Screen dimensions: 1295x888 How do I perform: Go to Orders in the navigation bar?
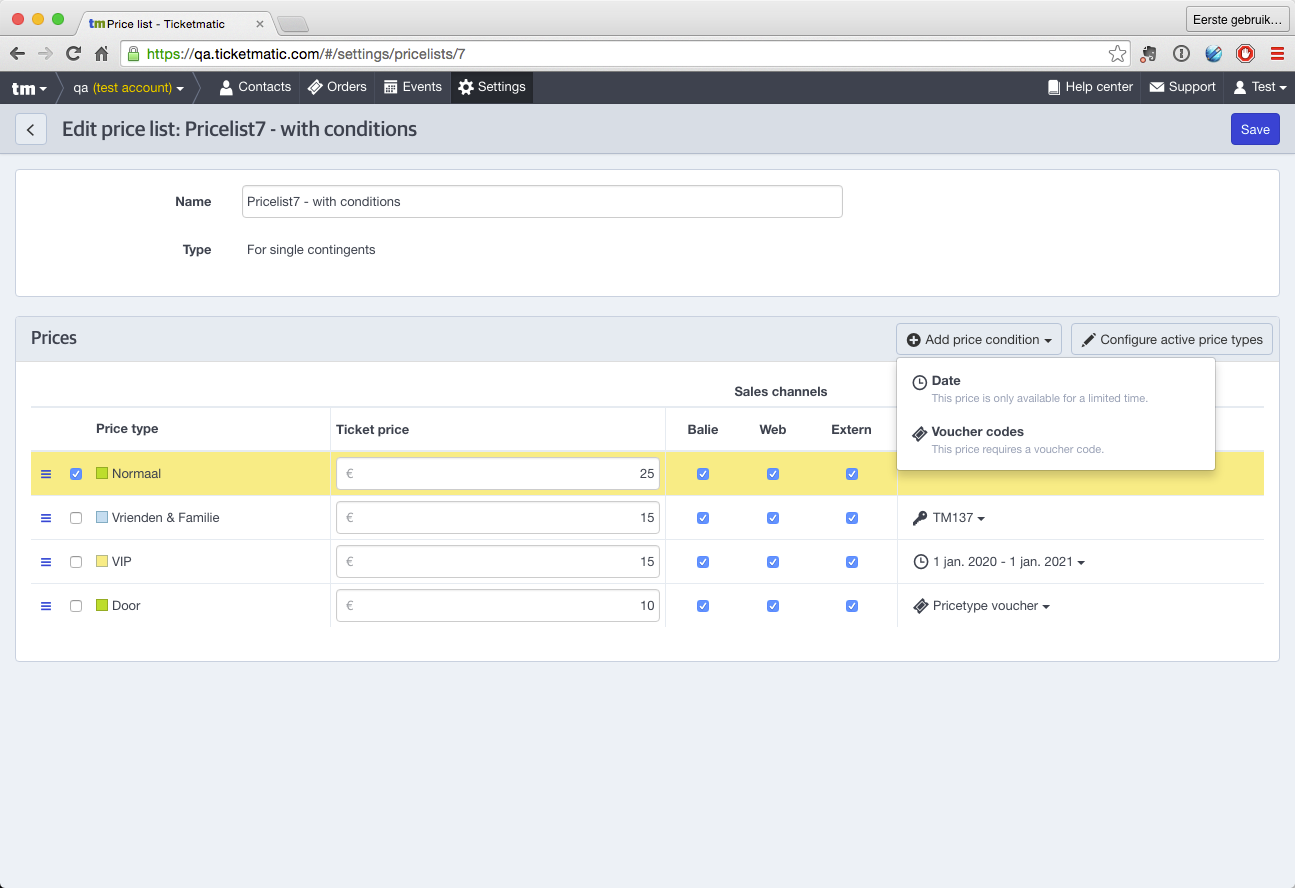click(337, 87)
